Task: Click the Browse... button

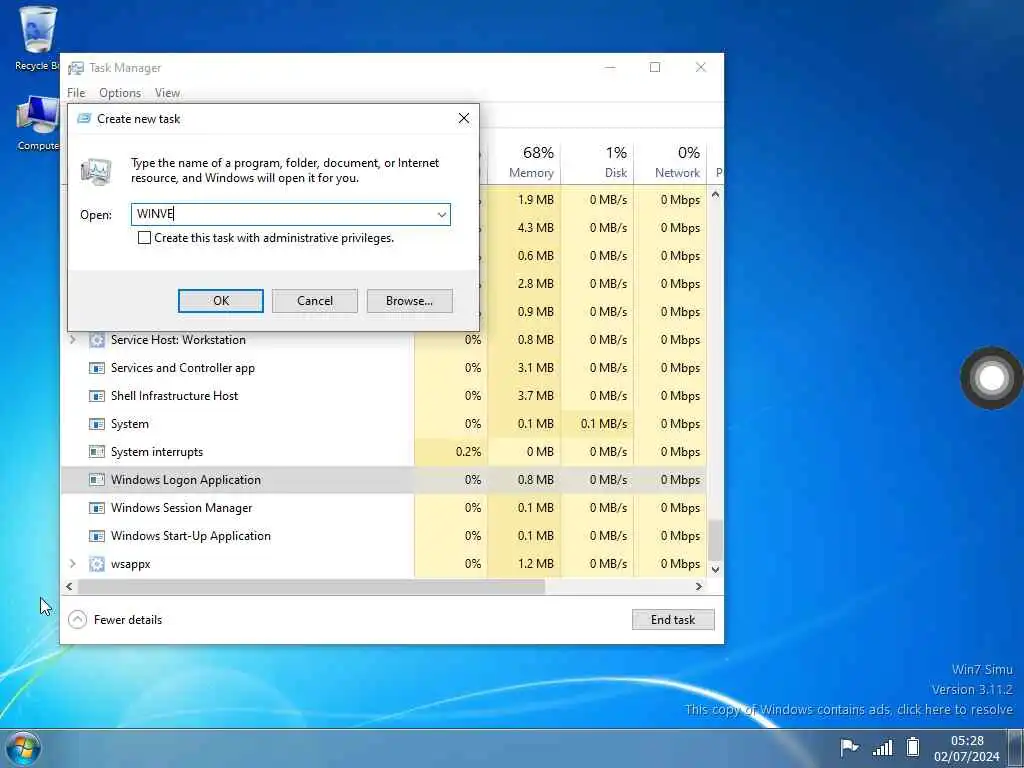Action: pos(409,301)
